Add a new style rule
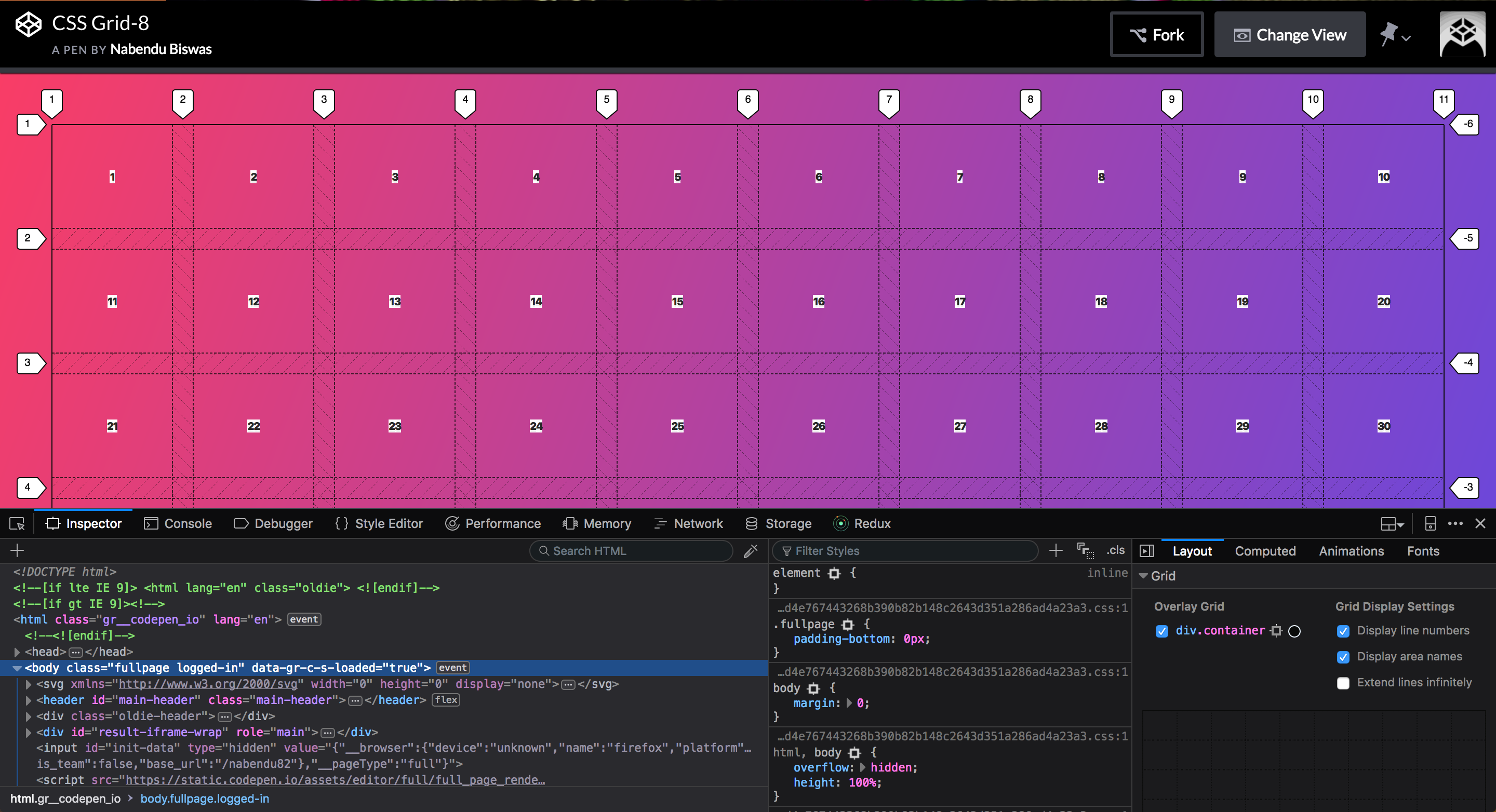 [1057, 551]
